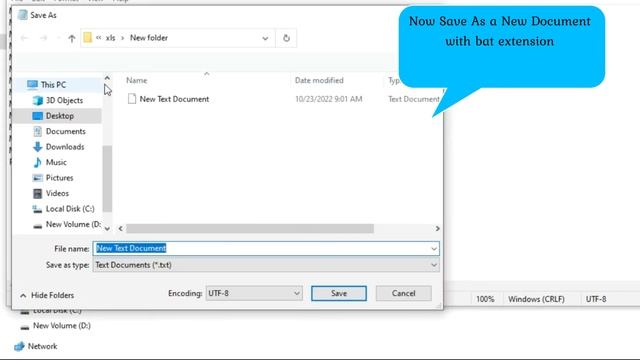Click the Videos film icon
The width and height of the screenshot is (640, 360).
pyautogui.click(x=38, y=193)
